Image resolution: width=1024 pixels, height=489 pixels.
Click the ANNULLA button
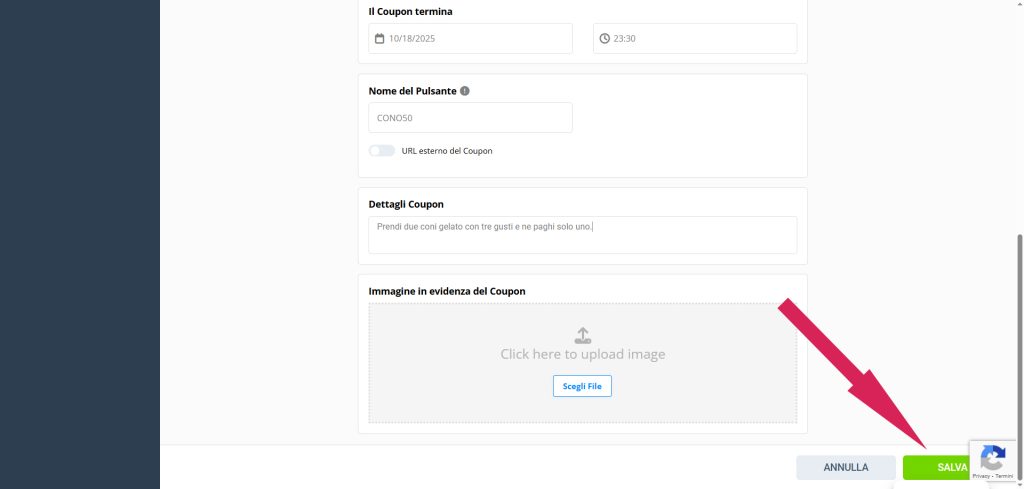(x=846, y=467)
